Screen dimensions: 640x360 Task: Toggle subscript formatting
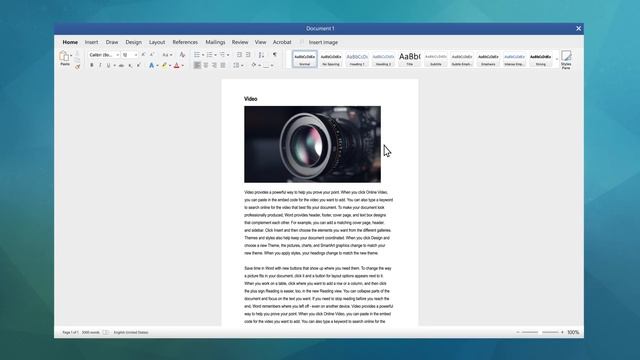pos(130,65)
